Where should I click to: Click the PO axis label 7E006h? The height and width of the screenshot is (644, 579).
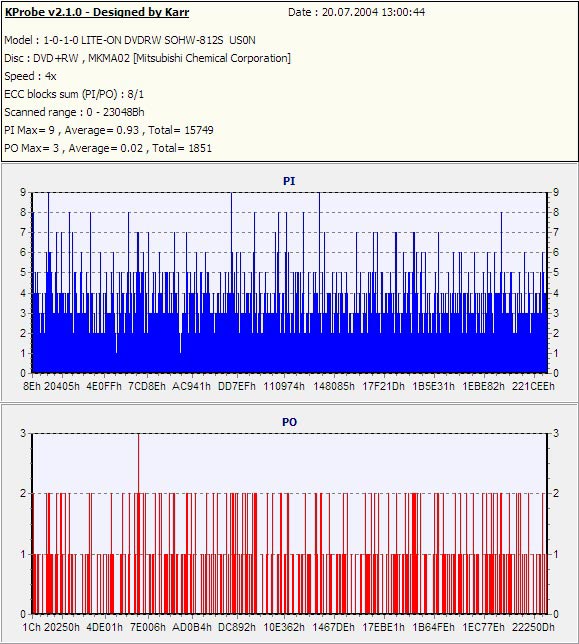pos(148,628)
